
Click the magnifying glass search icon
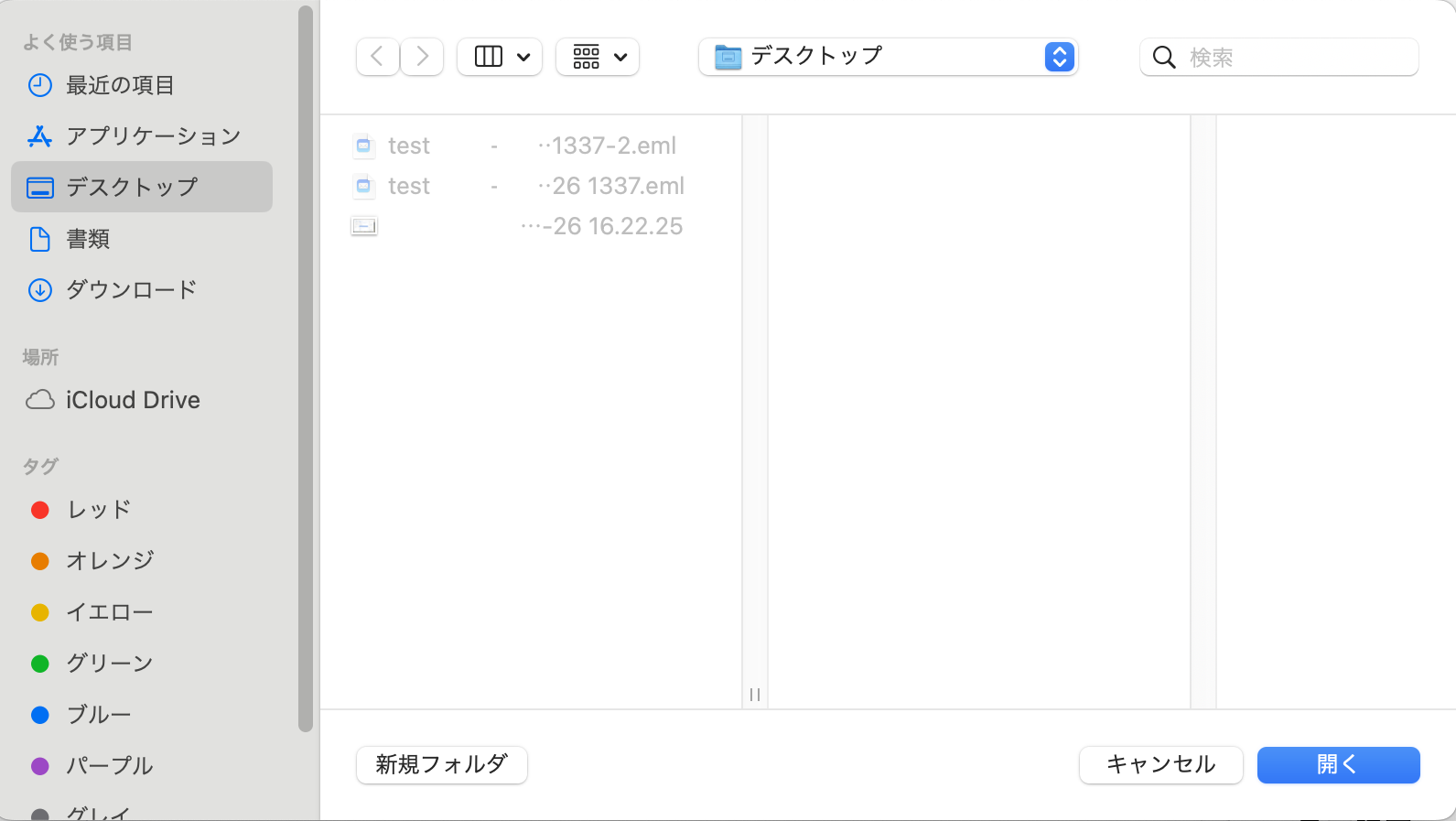[1164, 58]
